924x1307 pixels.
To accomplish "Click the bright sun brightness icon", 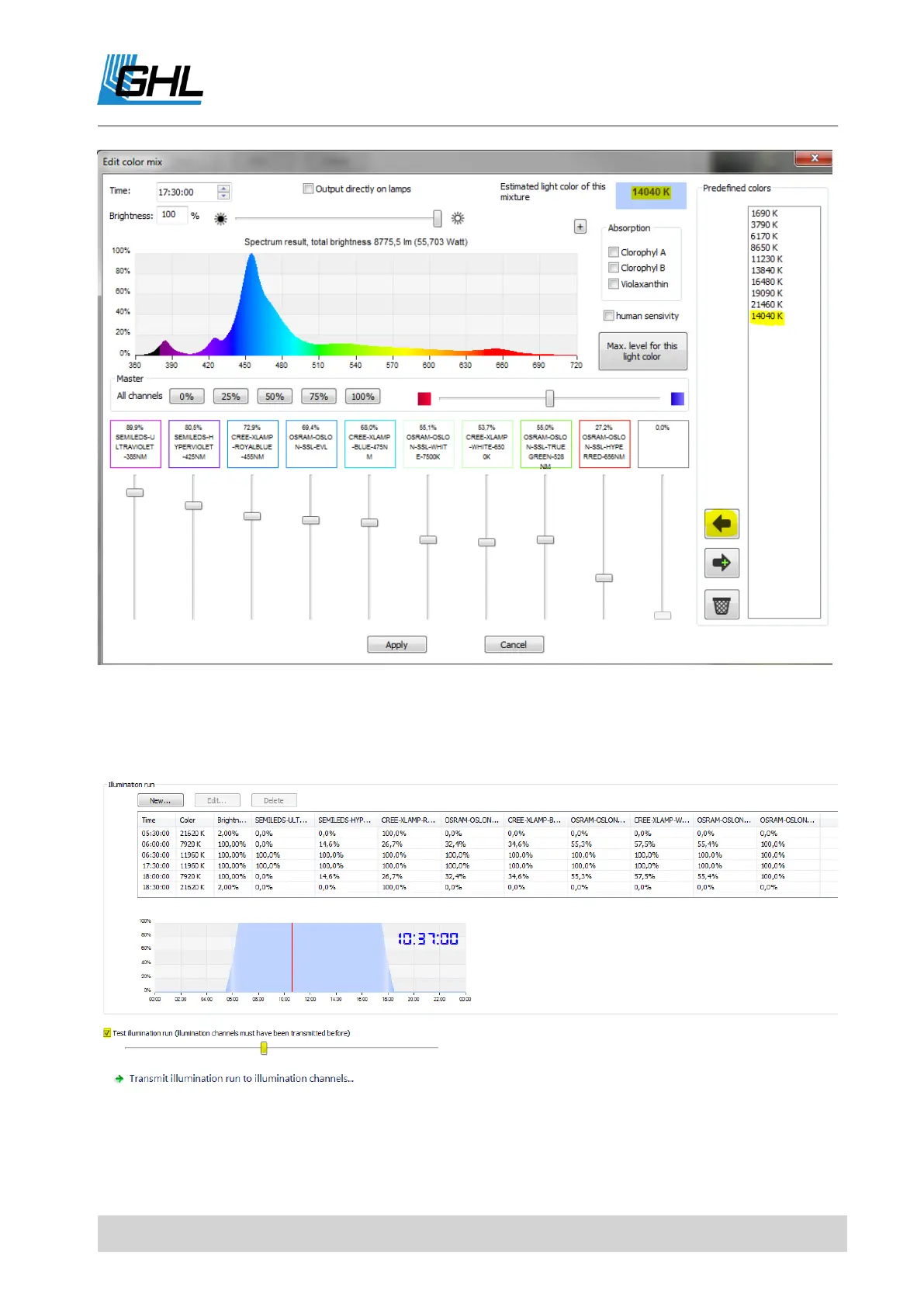I will coord(458,218).
